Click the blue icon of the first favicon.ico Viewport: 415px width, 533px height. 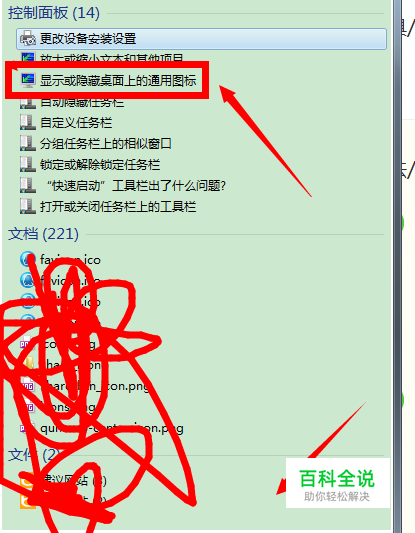[x=27, y=259]
